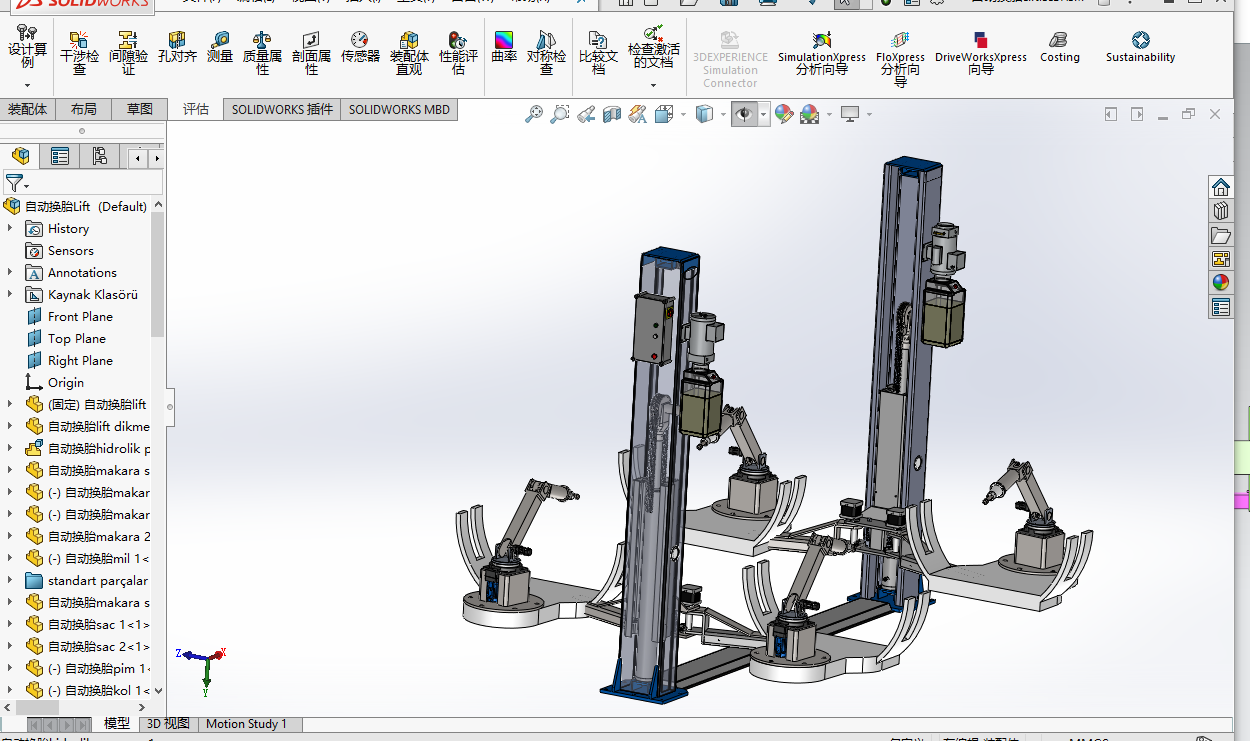Expand the 自动换胎sac 1<1> component

pos(10,624)
